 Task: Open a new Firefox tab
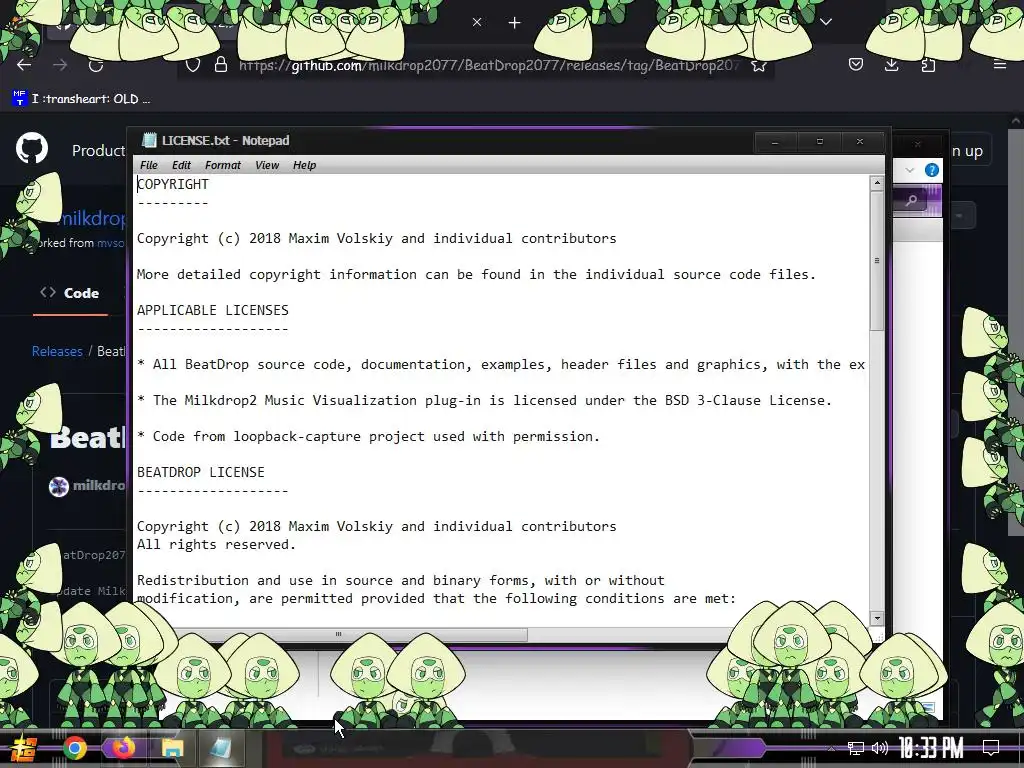coord(515,23)
